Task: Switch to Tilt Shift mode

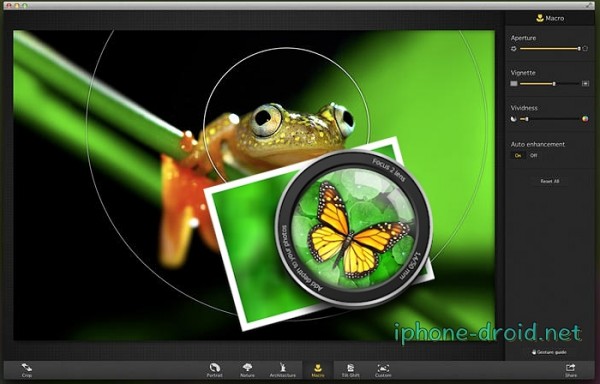Action: tap(350, 370)
